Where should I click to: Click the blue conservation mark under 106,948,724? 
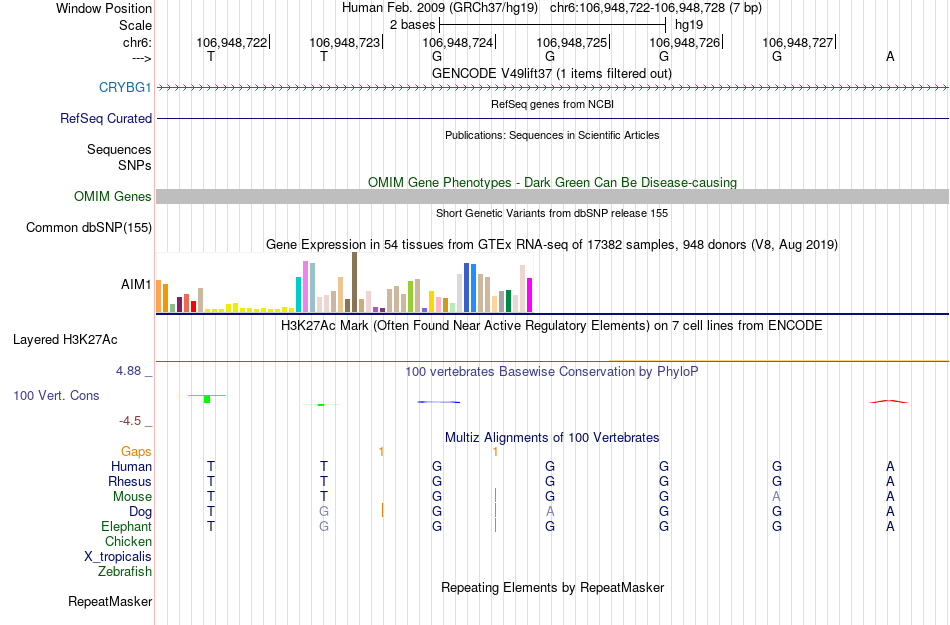pos(439,402)
